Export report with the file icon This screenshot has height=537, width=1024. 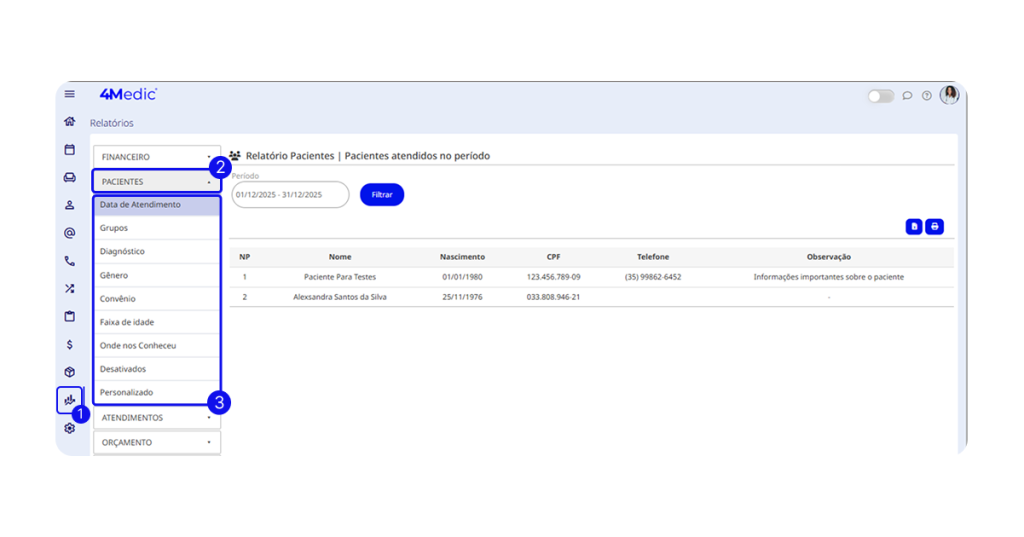click(x=914, y=227)
